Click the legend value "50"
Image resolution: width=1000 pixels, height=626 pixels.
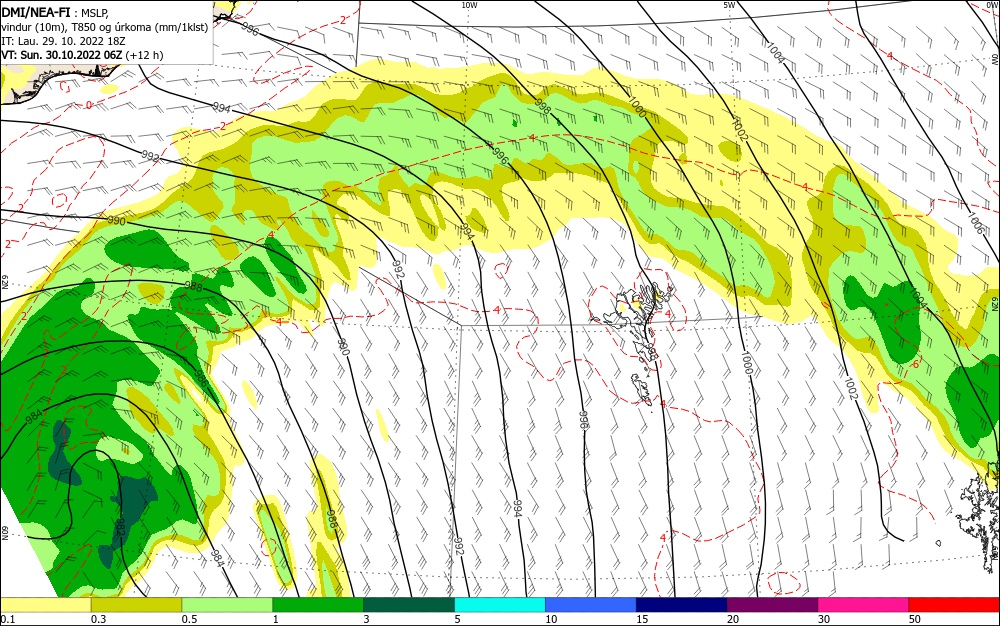point(915,619)
